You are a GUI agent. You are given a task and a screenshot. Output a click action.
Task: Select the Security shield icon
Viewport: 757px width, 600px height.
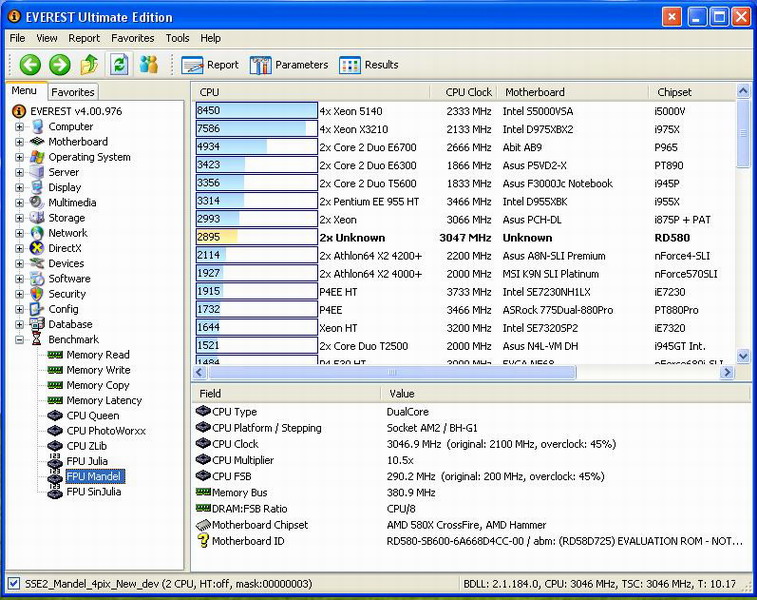point(37,293)
